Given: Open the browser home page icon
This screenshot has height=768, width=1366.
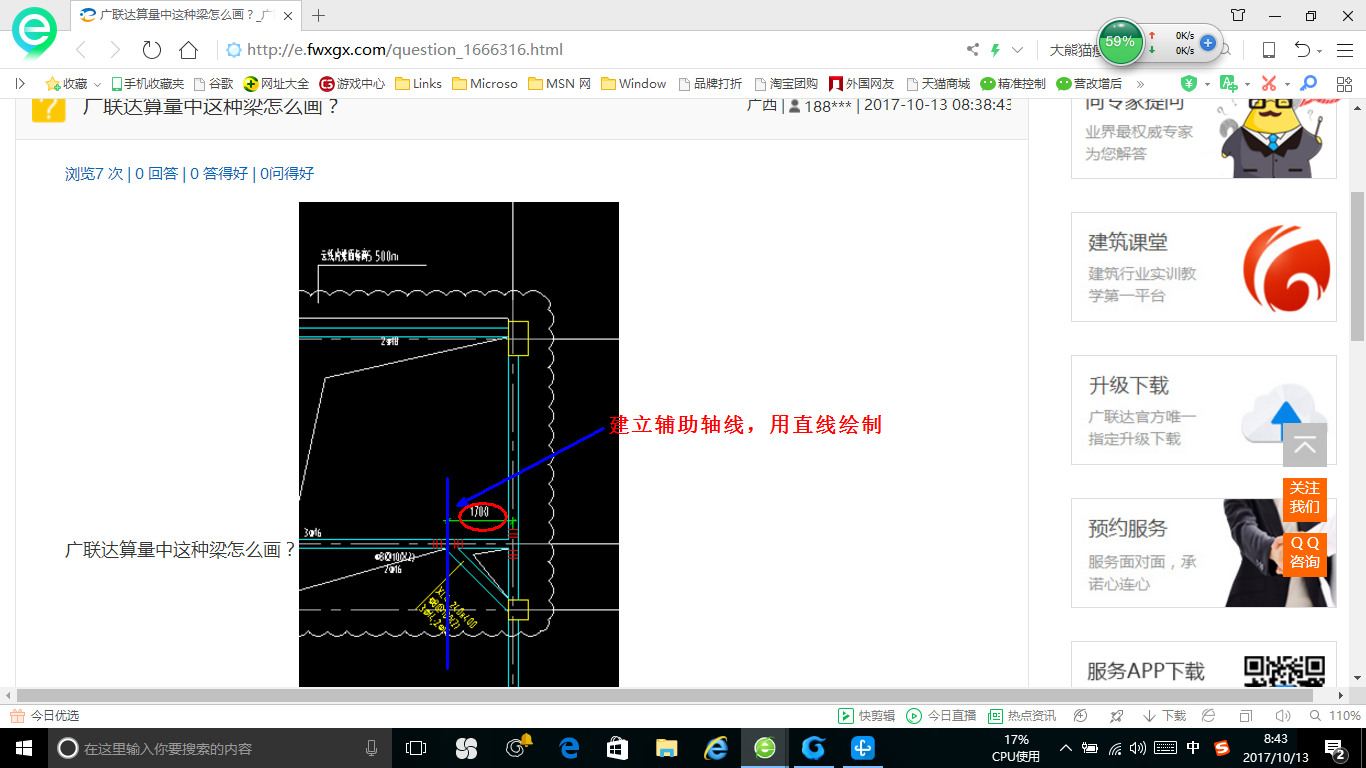Looking at the screenshot, I should 188,50.
